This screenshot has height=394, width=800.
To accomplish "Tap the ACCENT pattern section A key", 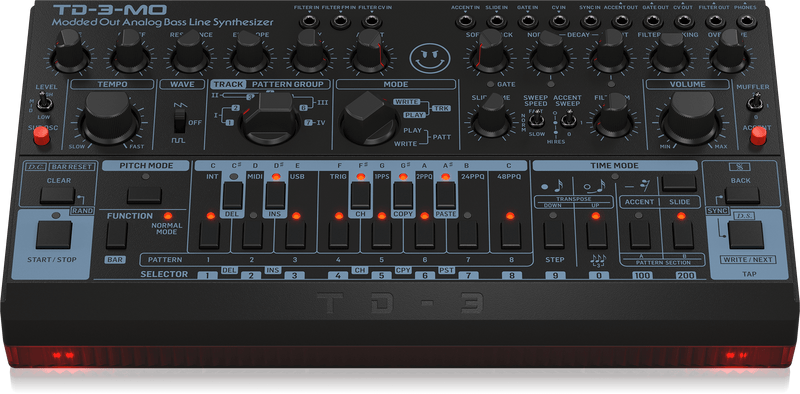I will pos(640,235).
